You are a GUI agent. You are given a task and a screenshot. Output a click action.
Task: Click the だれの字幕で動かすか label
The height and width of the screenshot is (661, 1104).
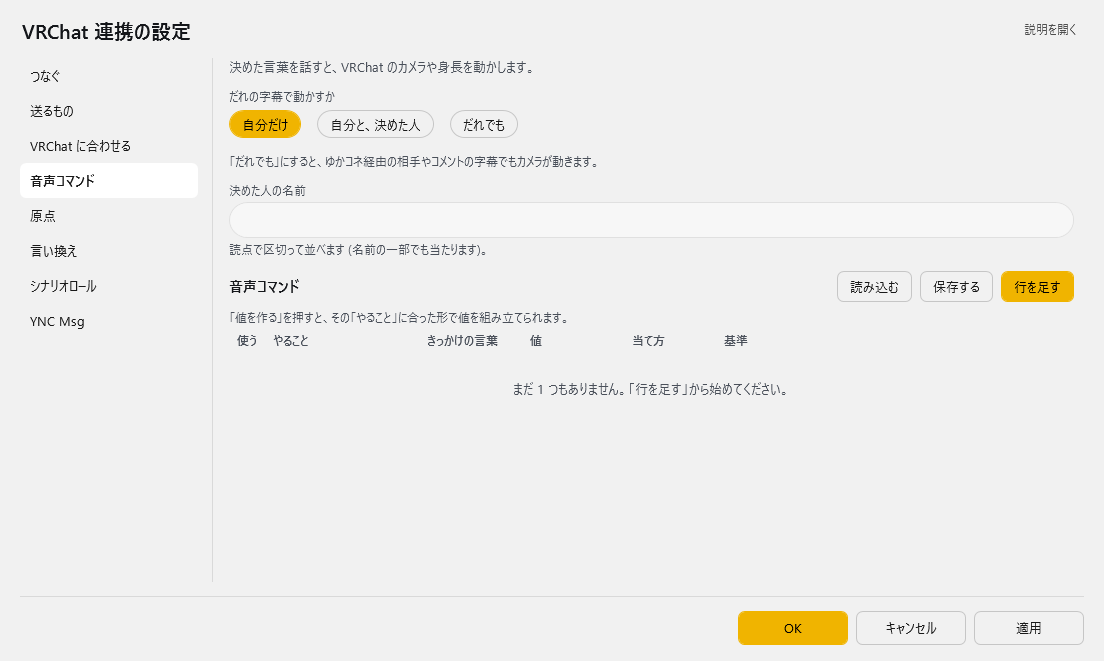pyautogui.click(x=282, y=97)
